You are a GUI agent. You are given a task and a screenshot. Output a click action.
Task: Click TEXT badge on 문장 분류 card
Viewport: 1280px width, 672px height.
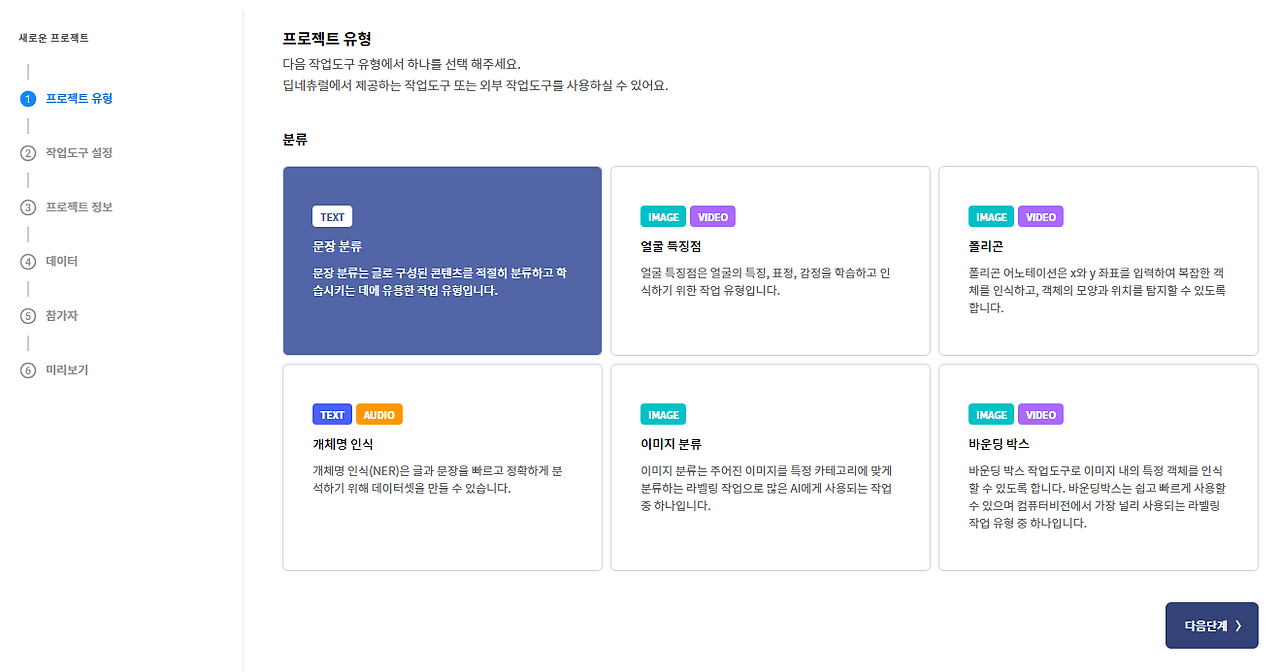(x=332, y=217)
